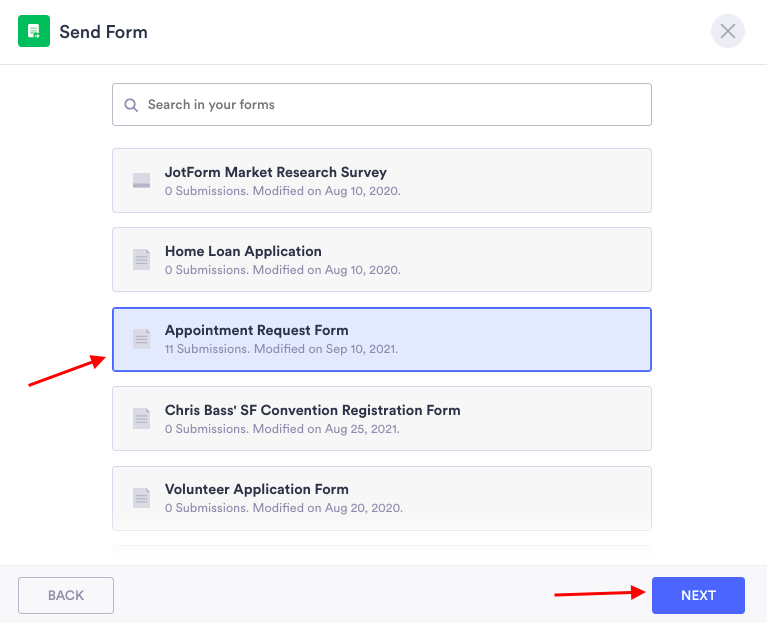The height and width of the screenshot is (623, 767).
Task: Click the green Send Form icon
Action: (x=34, y=31)
